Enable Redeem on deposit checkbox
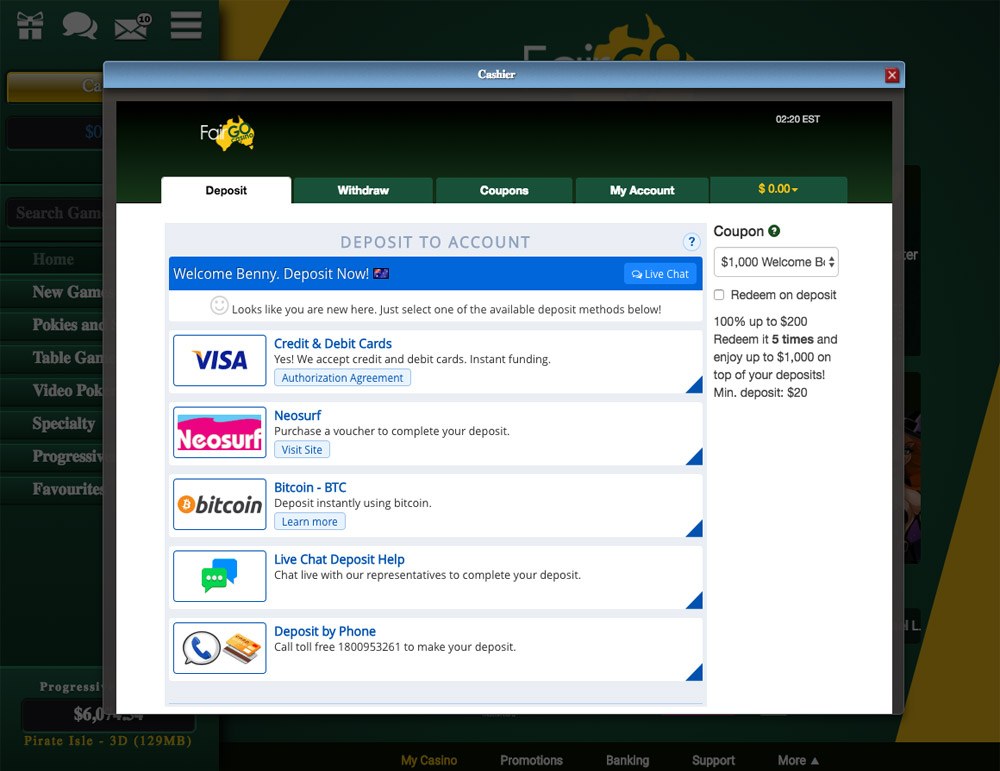Viewport: 1000px width, 771px height. tap(719, 295)
